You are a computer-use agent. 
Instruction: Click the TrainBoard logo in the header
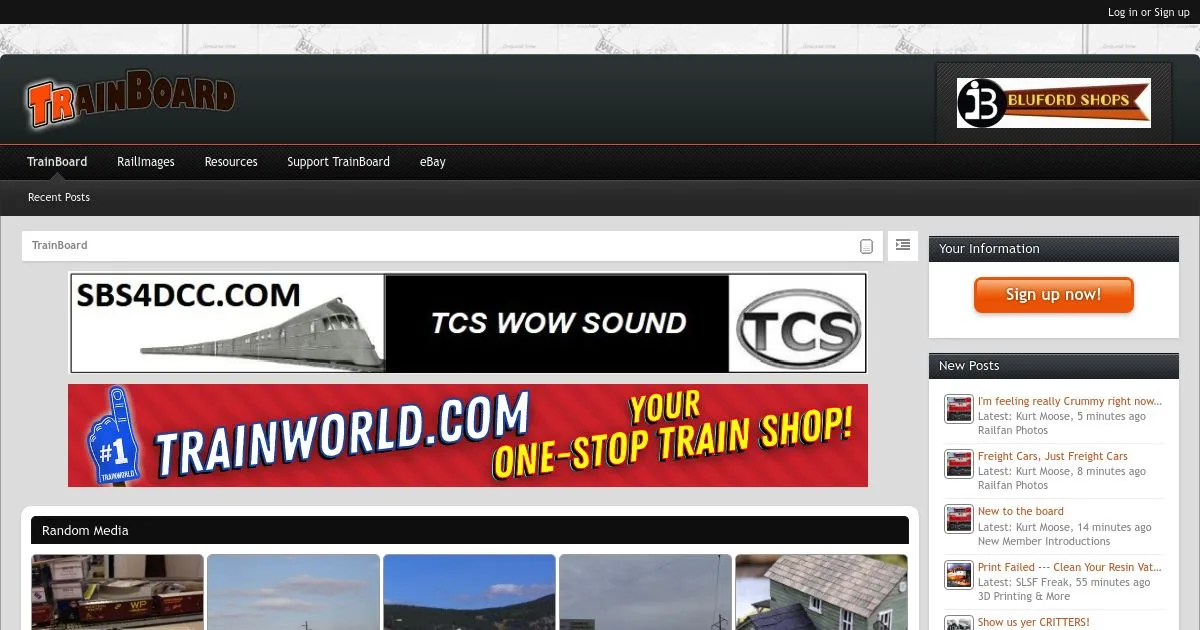130,99
